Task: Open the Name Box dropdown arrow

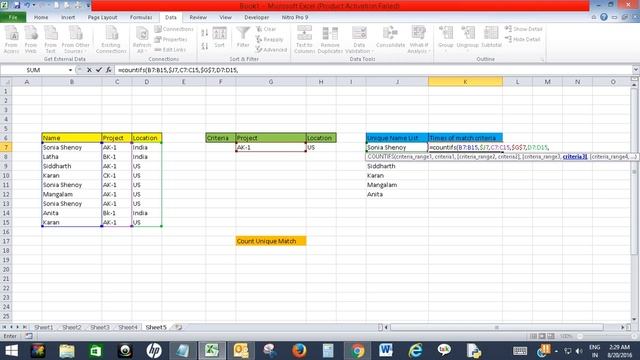Action: [70, 70]
